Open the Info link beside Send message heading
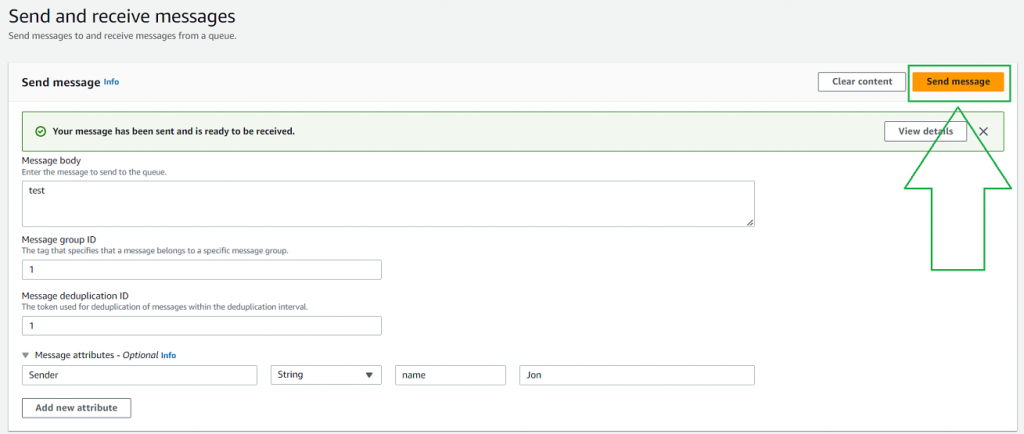The width and height of the screenshot is (1024, 434). [x=111, y=82]
